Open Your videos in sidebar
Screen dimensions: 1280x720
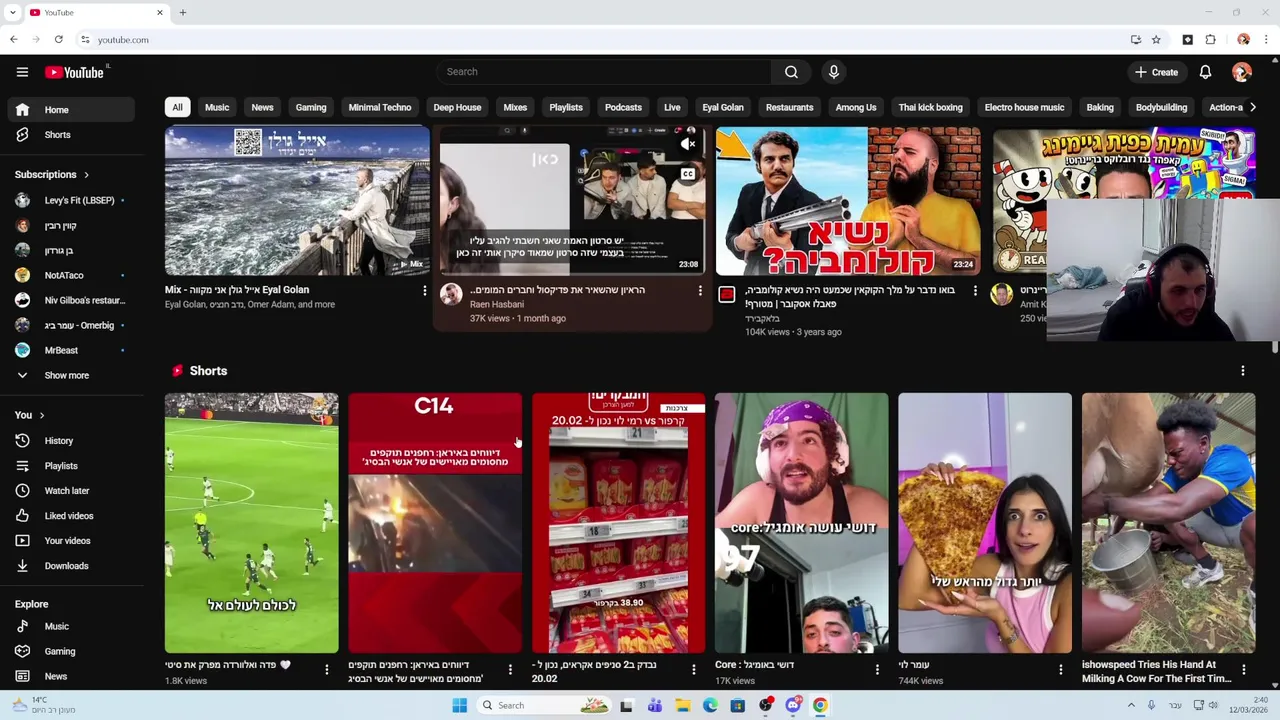pos(70,541)
